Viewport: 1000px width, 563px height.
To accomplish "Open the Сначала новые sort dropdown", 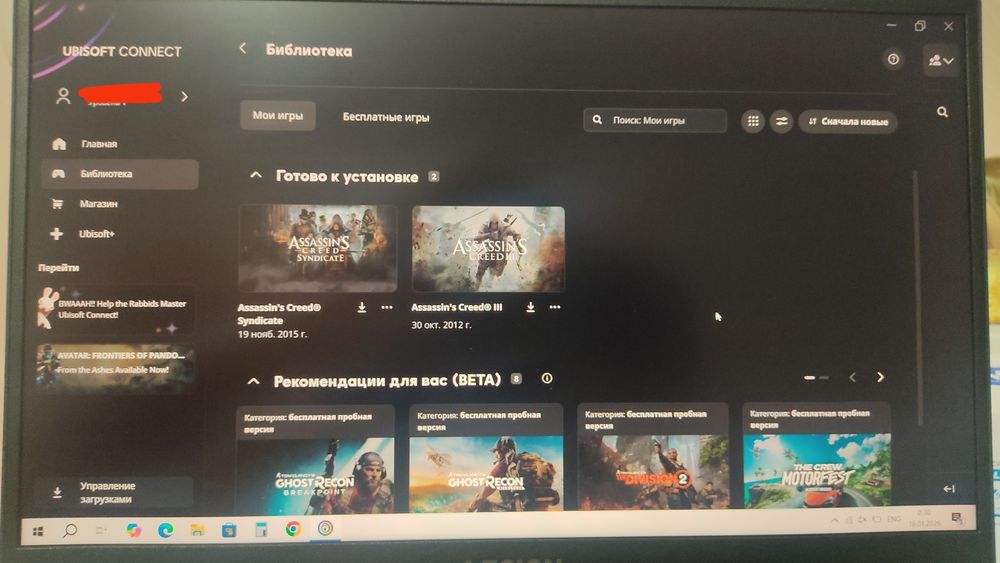I will pyautogui.click(x=848, y=122).
